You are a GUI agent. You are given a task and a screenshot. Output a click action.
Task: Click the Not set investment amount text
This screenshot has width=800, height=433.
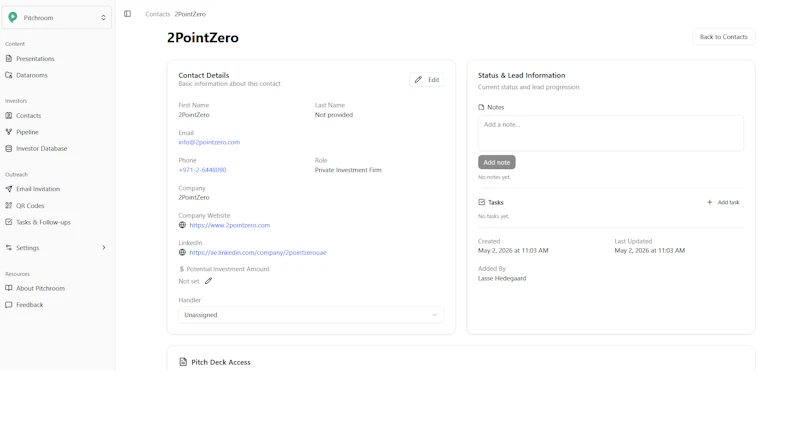pyautogui.click(x=189, y=282)
